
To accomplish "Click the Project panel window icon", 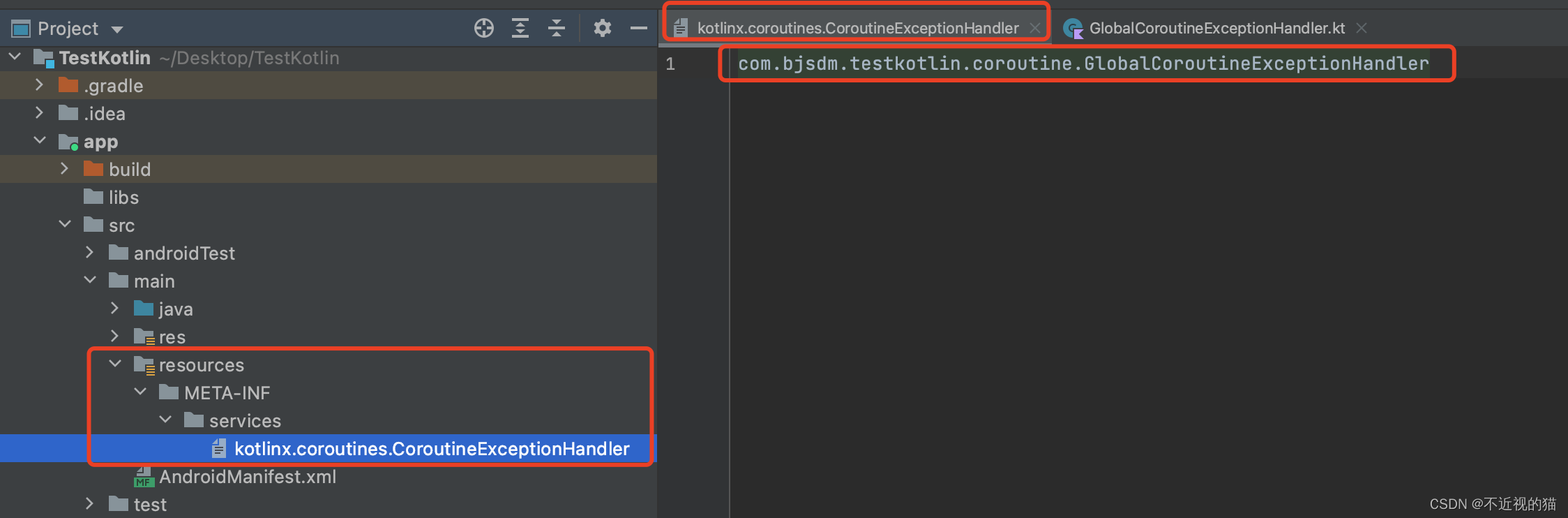I will pos(22,29).
